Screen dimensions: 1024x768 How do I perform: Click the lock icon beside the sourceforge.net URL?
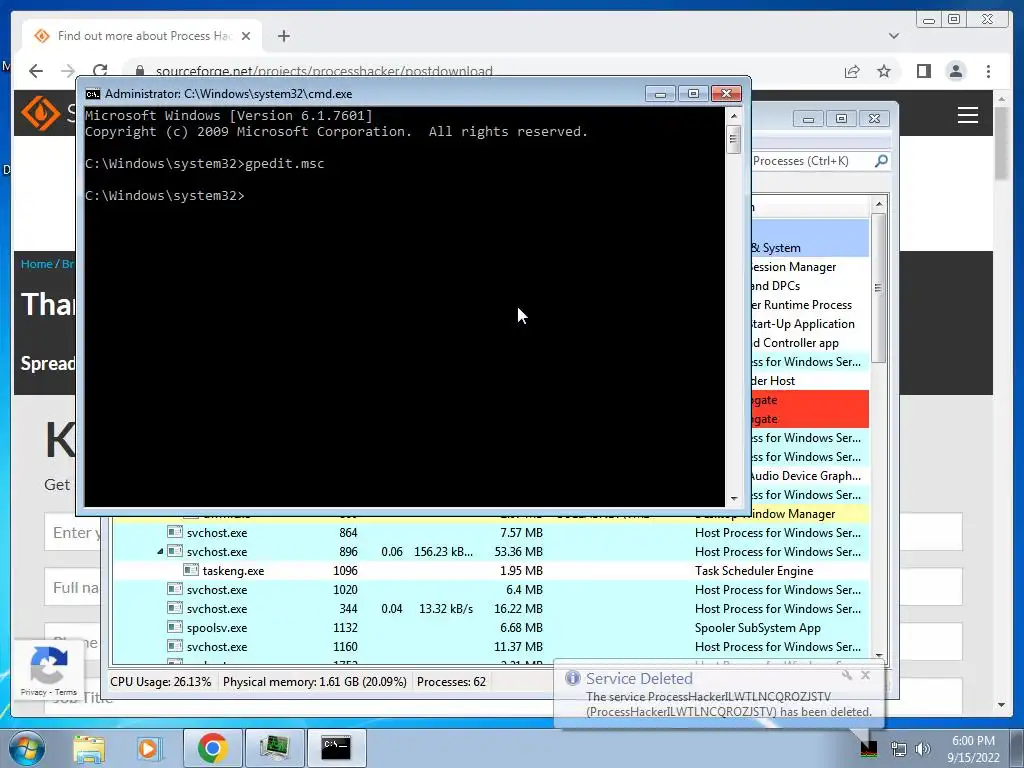point(139,71)
